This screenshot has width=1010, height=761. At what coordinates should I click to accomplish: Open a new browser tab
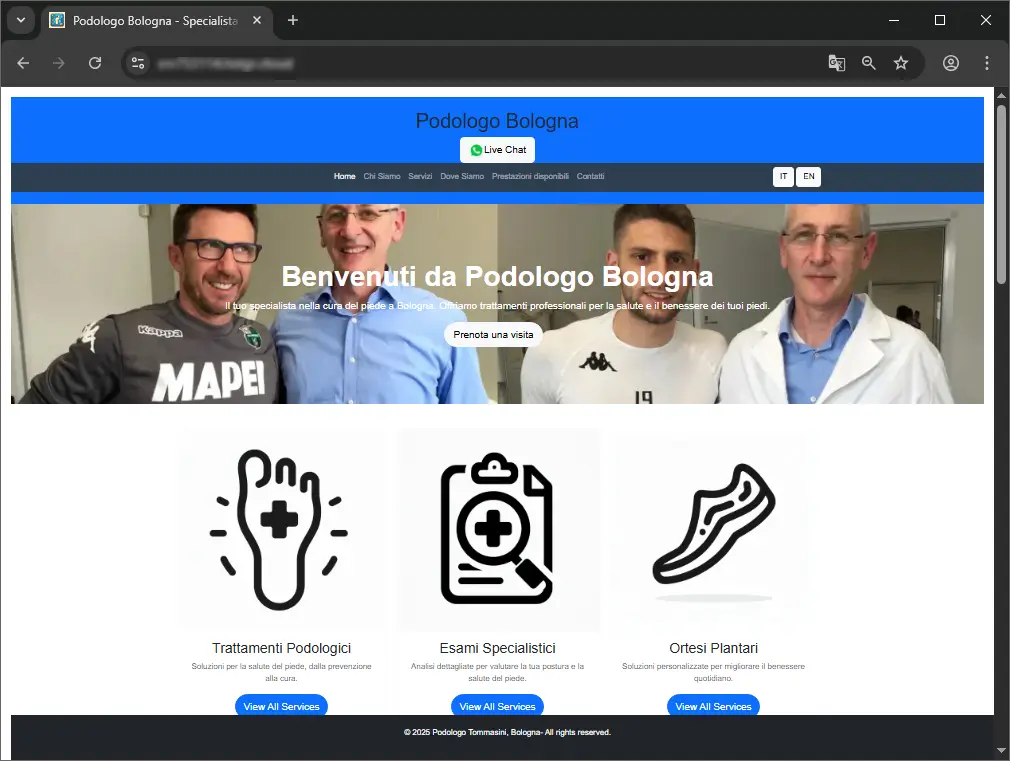(293, 20)
